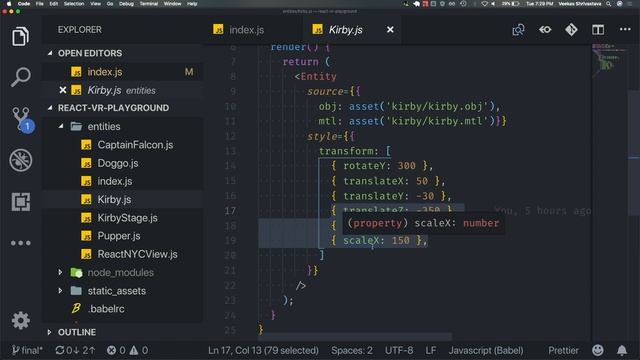Select the Kirby.js editor tab

pyautogui.click(x=345, y=30)
